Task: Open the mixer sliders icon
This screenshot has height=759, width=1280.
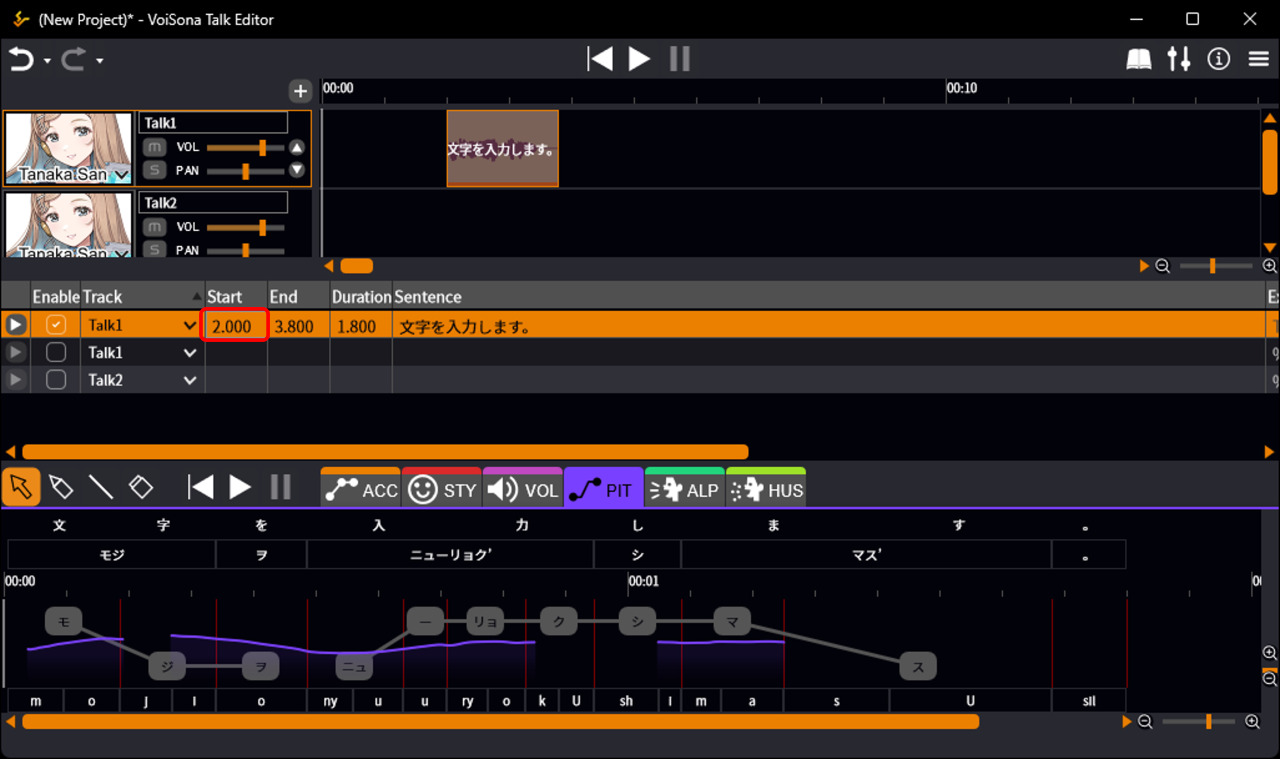Action: click(x=1179, y=60)
